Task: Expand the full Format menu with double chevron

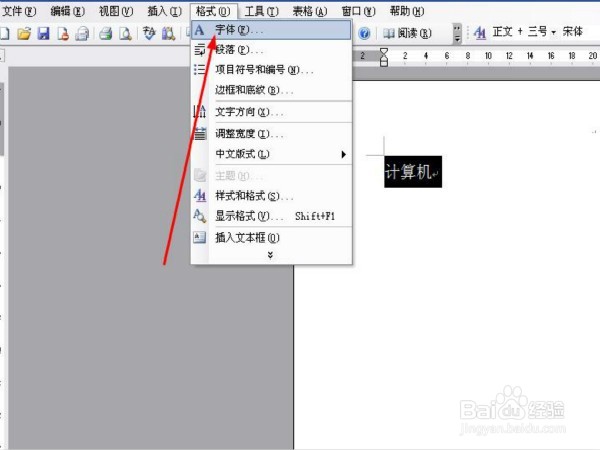Action: pos(270,255)
